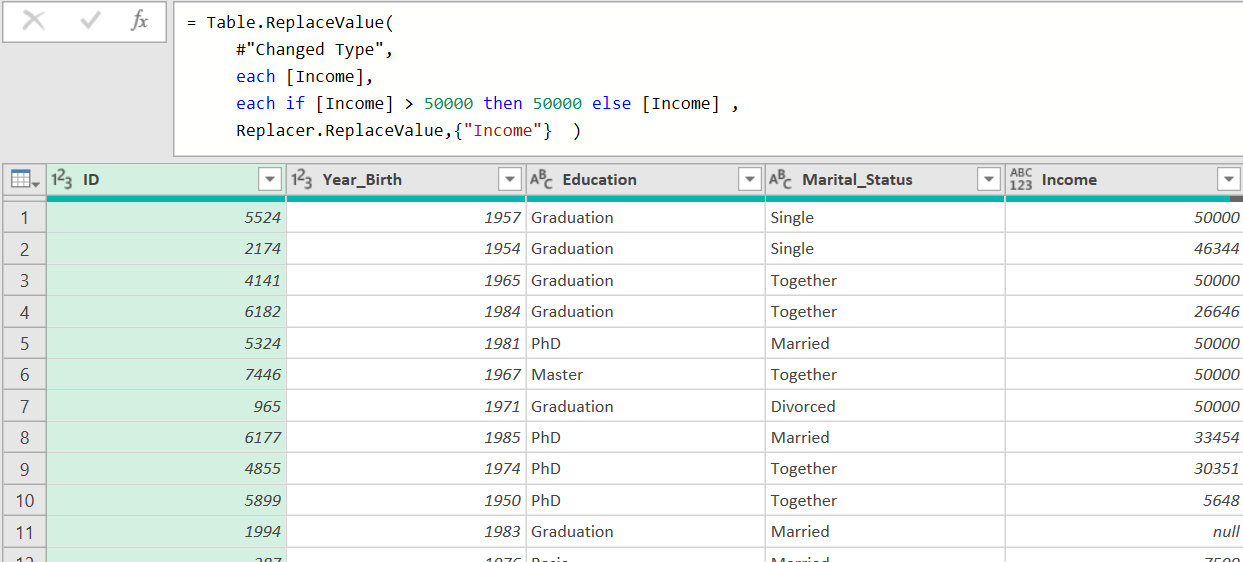1243x562 pixels.
Task: Select the Marital_Status column header
Action: coord(885,180)
